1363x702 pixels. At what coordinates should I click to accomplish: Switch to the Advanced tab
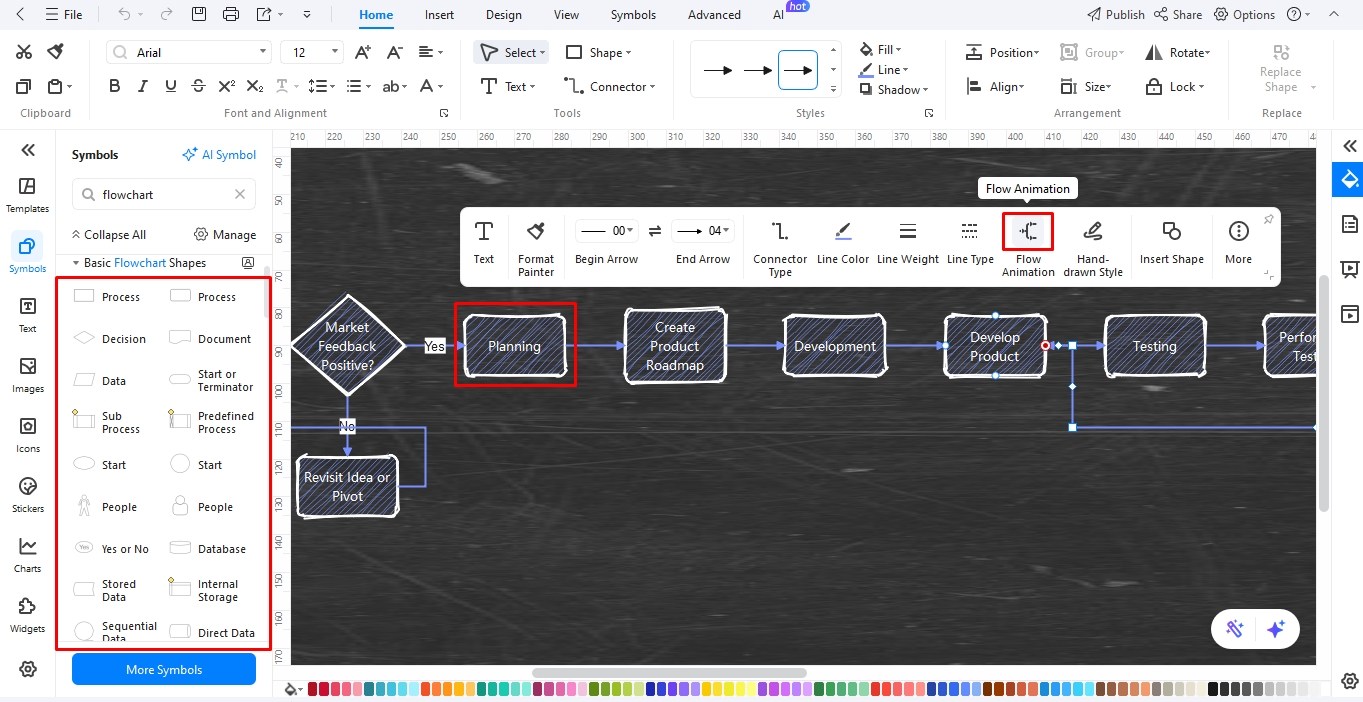point(714,15)
